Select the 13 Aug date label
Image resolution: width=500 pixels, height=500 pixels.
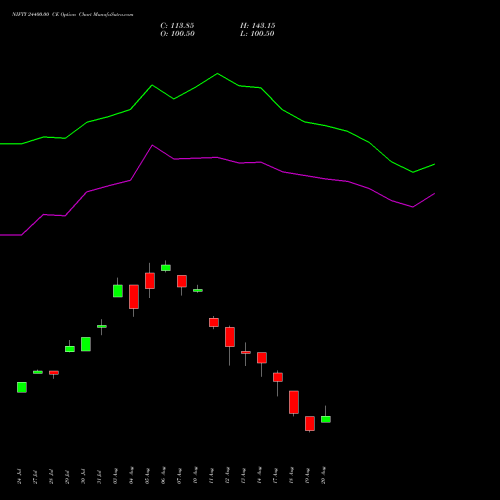tap(243, 476)
